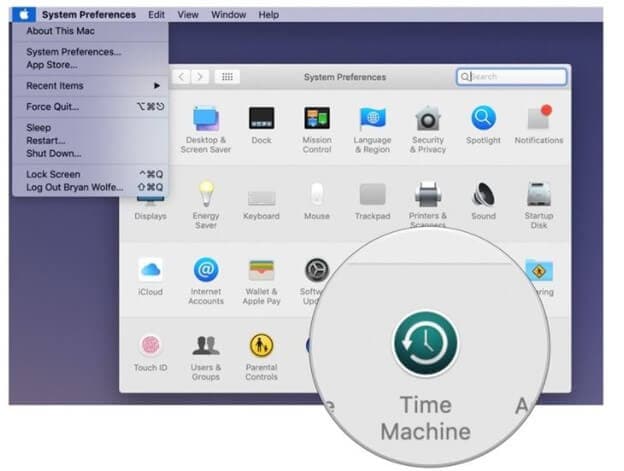Screen dimensions: 624x471
Task: Go forward with the right chevron button
Action: pyautogui.click(x=200, y=76)
